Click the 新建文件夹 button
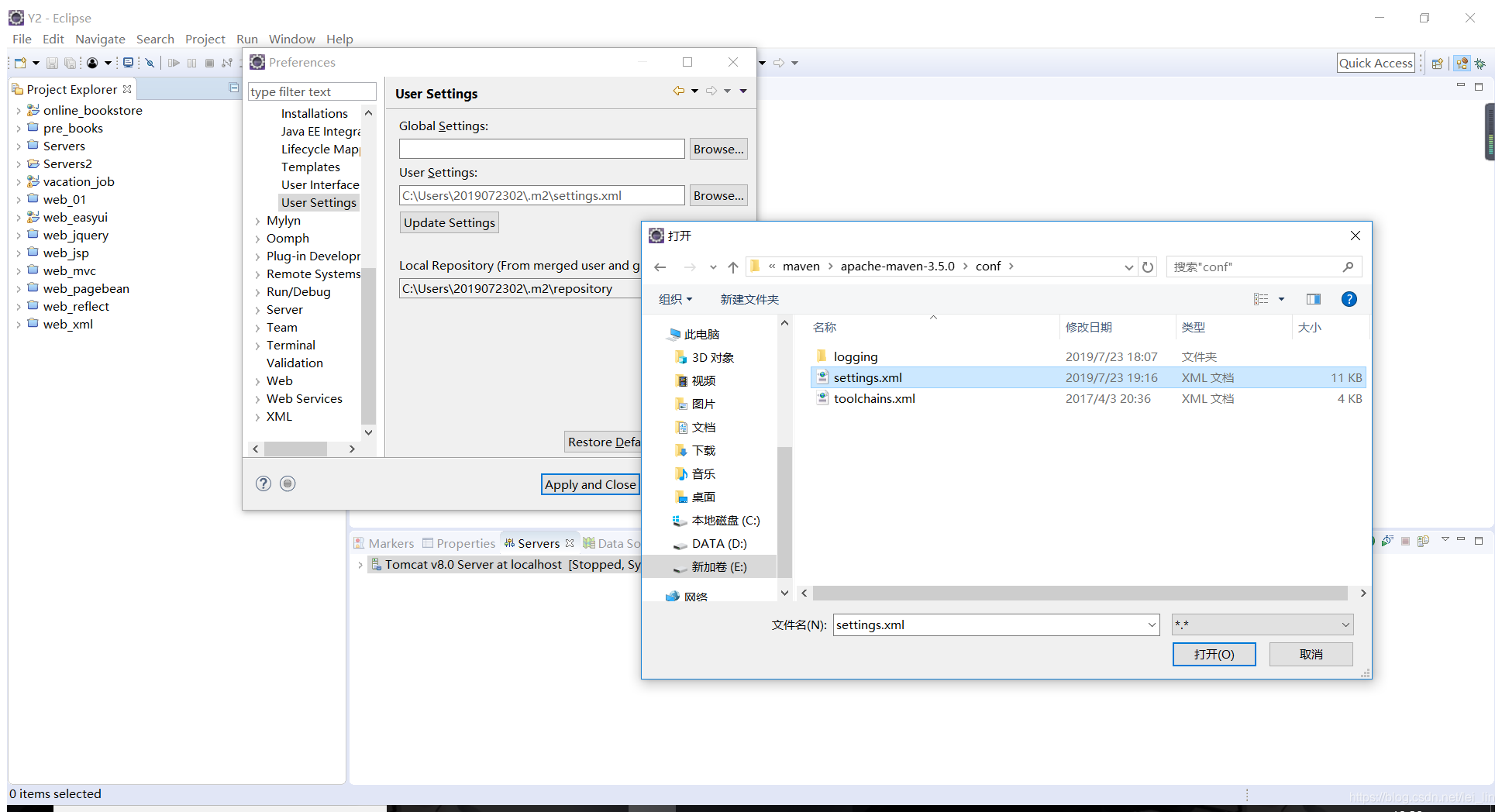The height and width of the screenshot is (812, 1502). click(749, 299)
